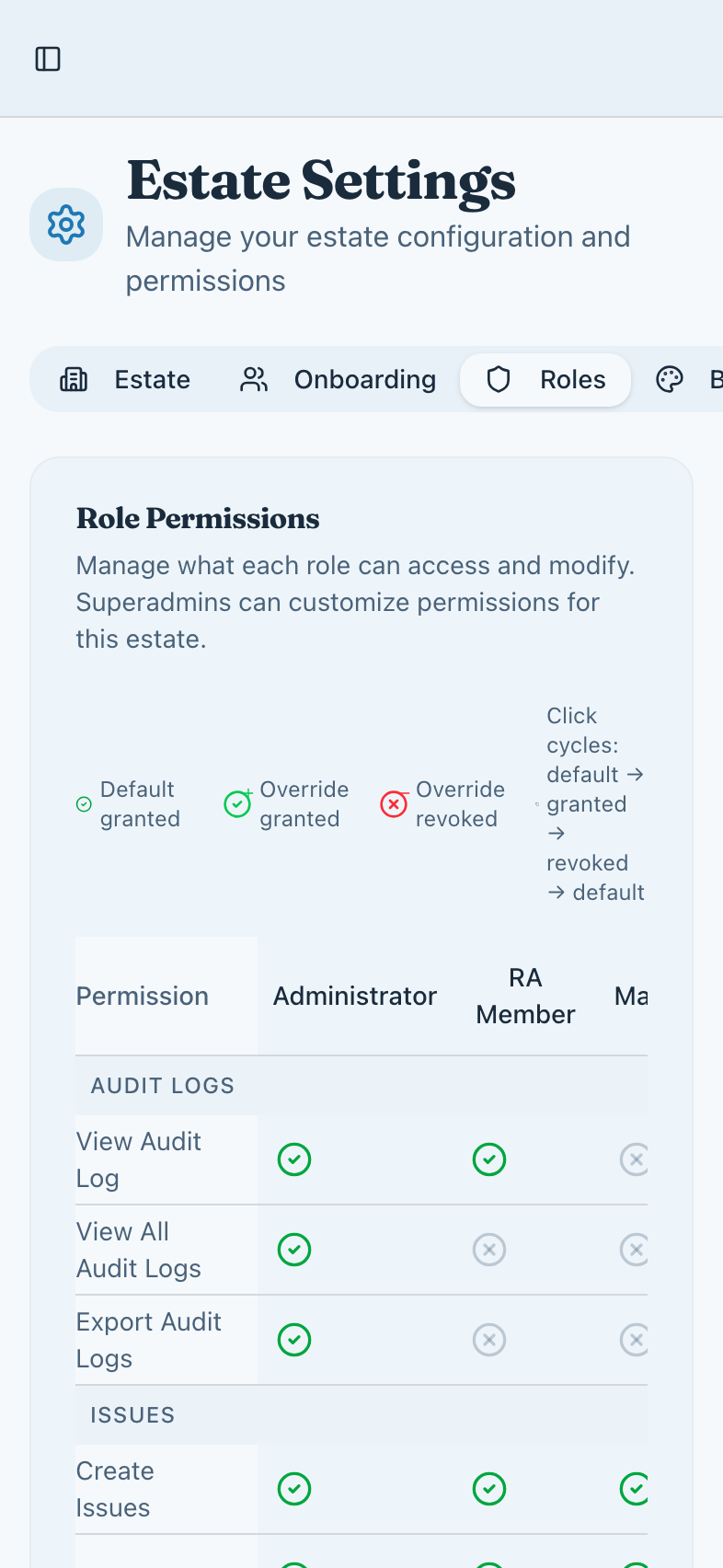Toggle Create Issues permission for RA Member
This screenshot has width=723, height=1568.
tap(489, 1488)
